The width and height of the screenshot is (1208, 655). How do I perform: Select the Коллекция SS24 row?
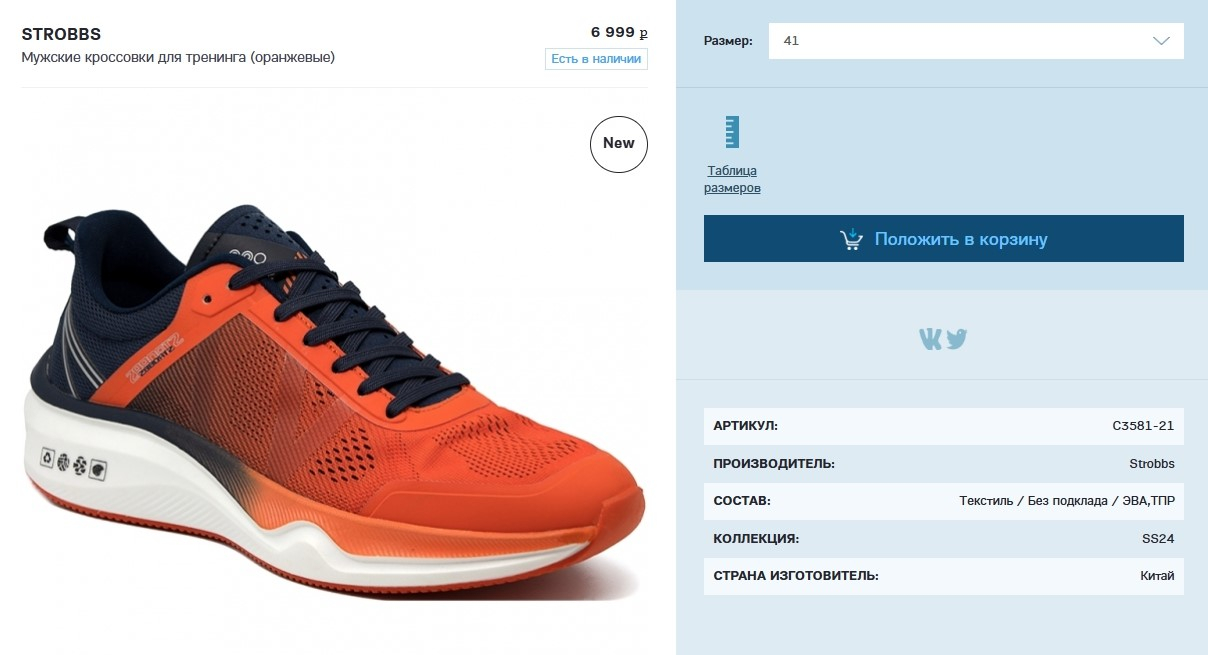[944, 539]
